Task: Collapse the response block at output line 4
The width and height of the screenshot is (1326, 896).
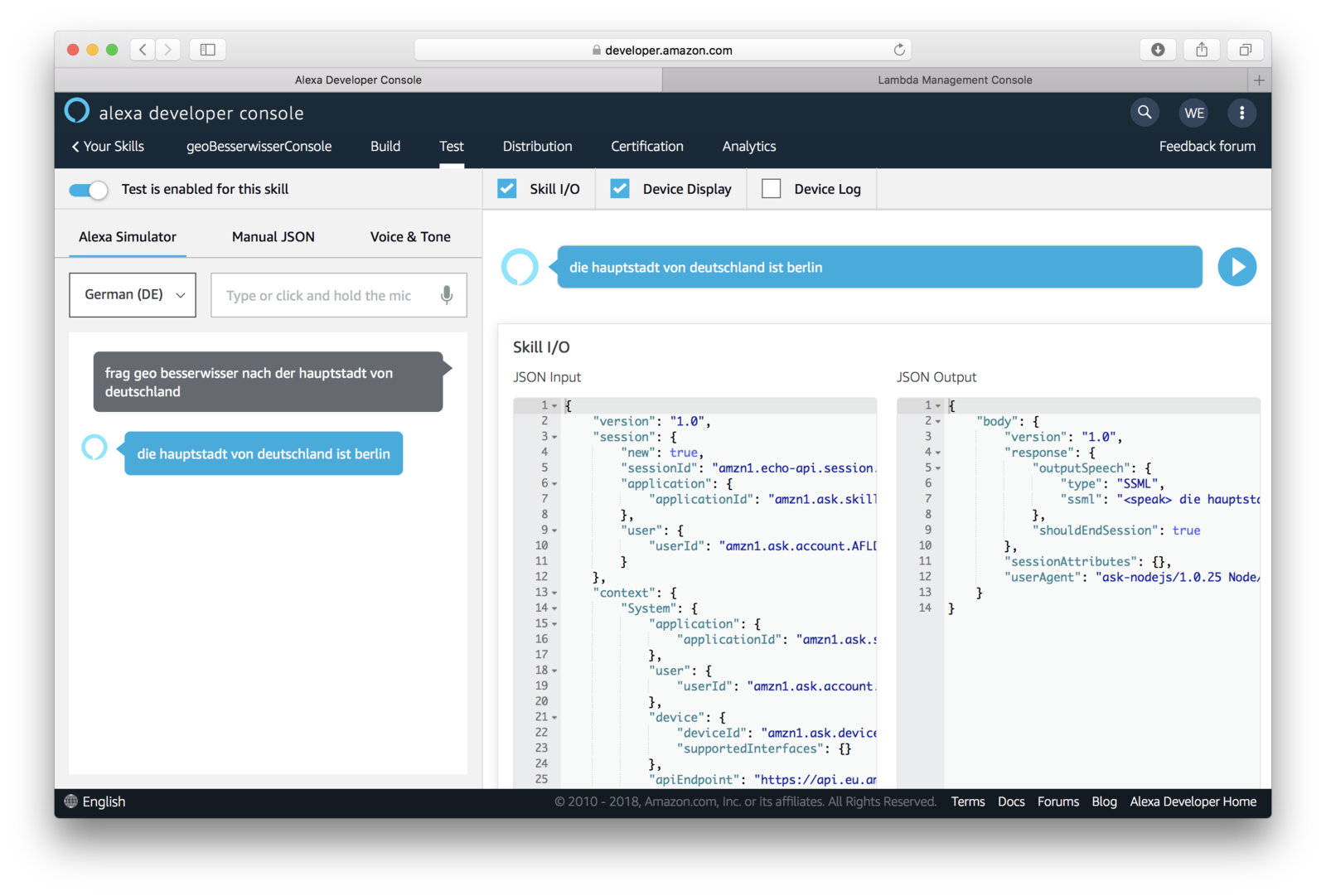Action: coord(938,453)
